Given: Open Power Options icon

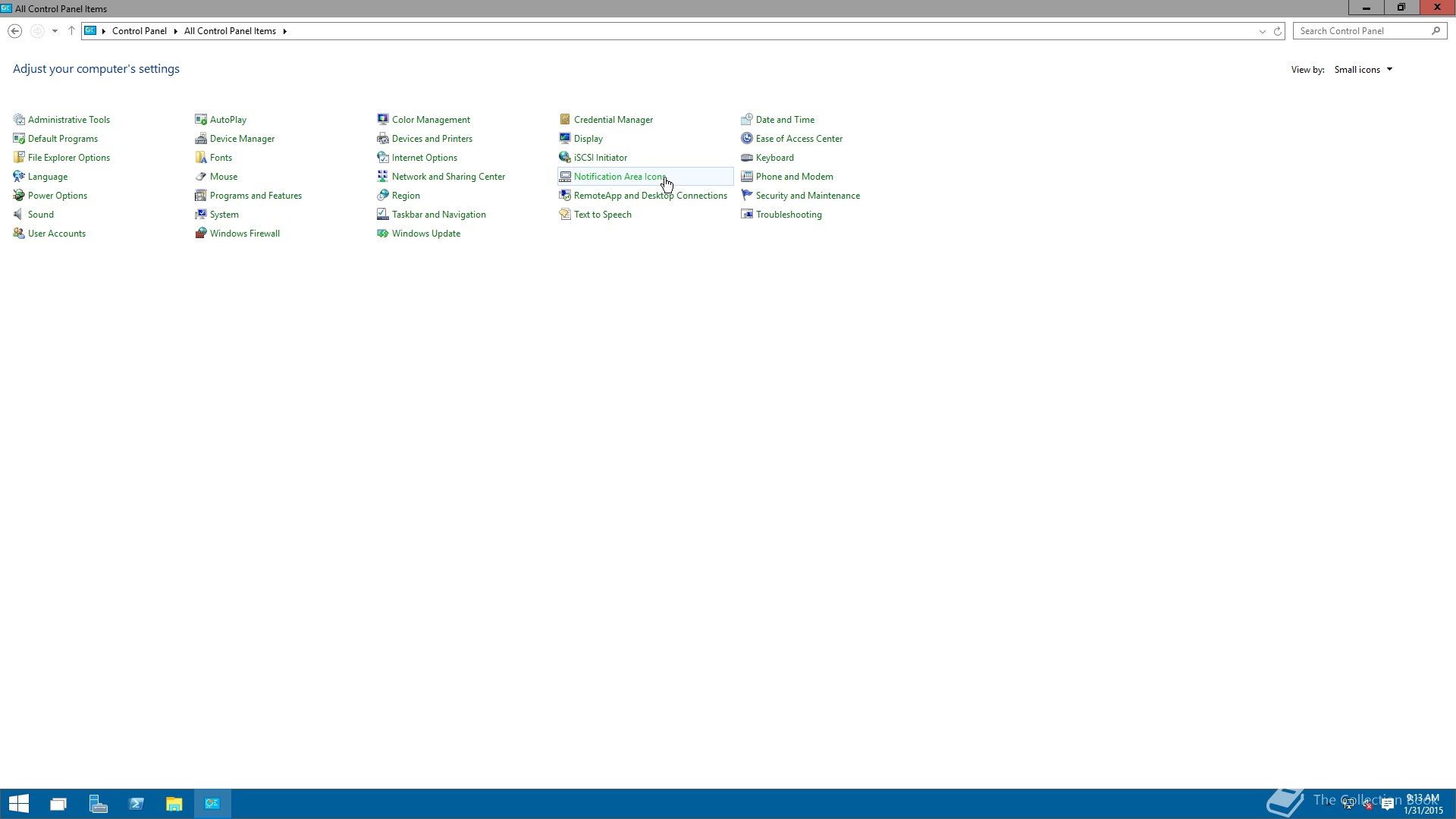Looking at the screenshot, I should pos(19,196).
